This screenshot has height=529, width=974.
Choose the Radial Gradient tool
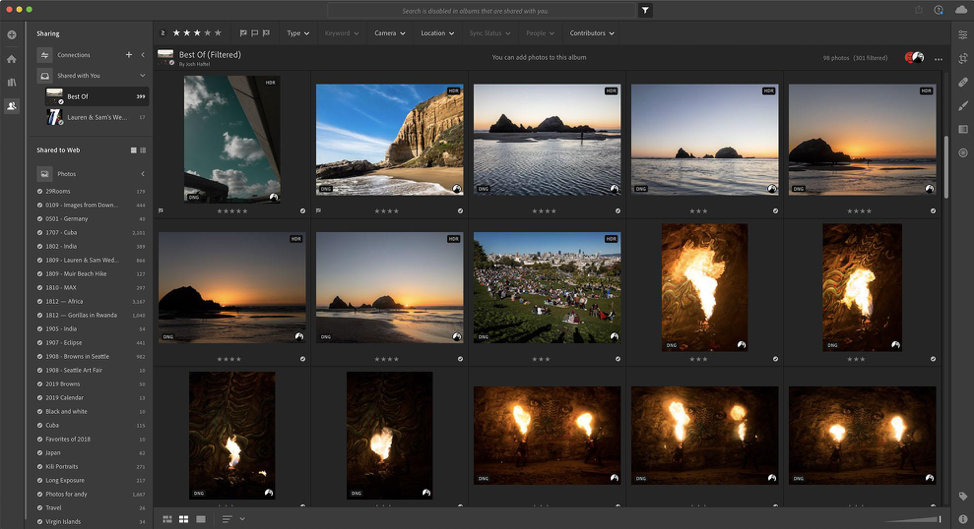(962, 152)
